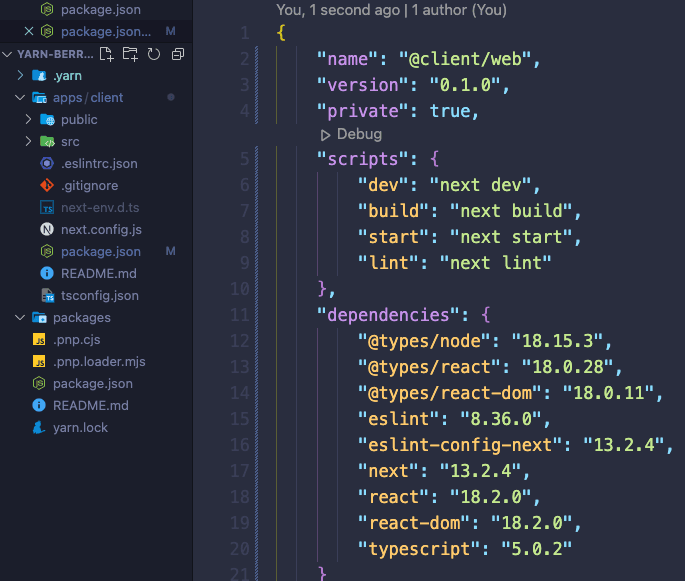Open .eslintrc.json in the file tree
Screen dimensions: 685x581
pos(99,163)
